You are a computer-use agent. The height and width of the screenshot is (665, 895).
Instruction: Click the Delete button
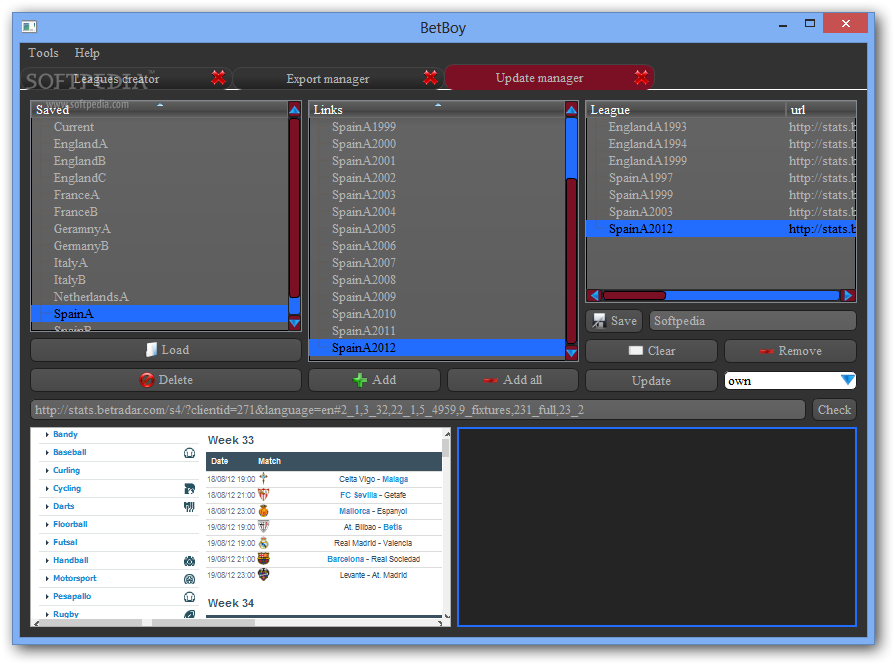click(x=166, y=380)
